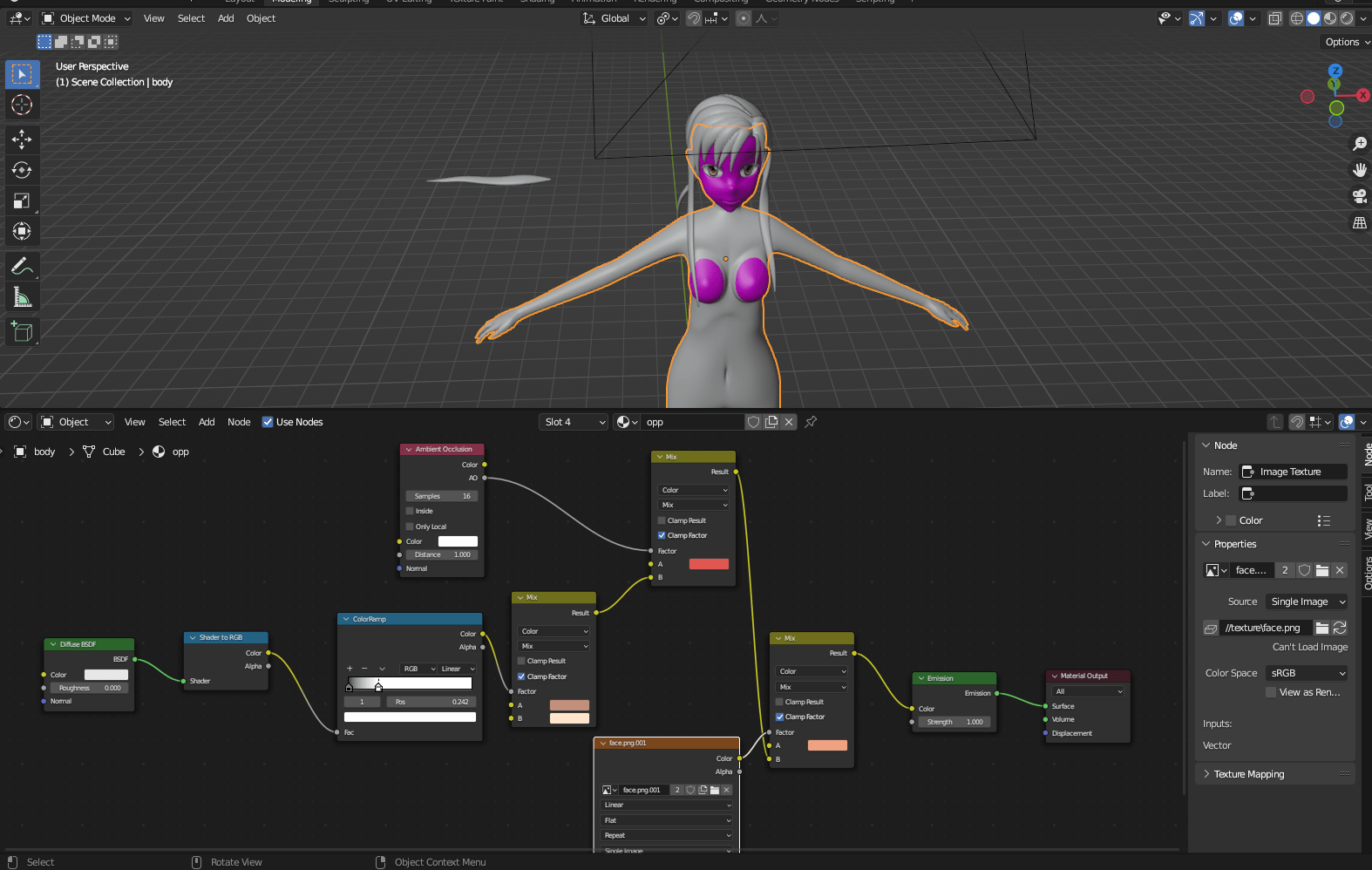The height and width of the screenshot is (870, 1372).
Task: Click the plus button on ColorRamp
Action: [x=350, y=669]
